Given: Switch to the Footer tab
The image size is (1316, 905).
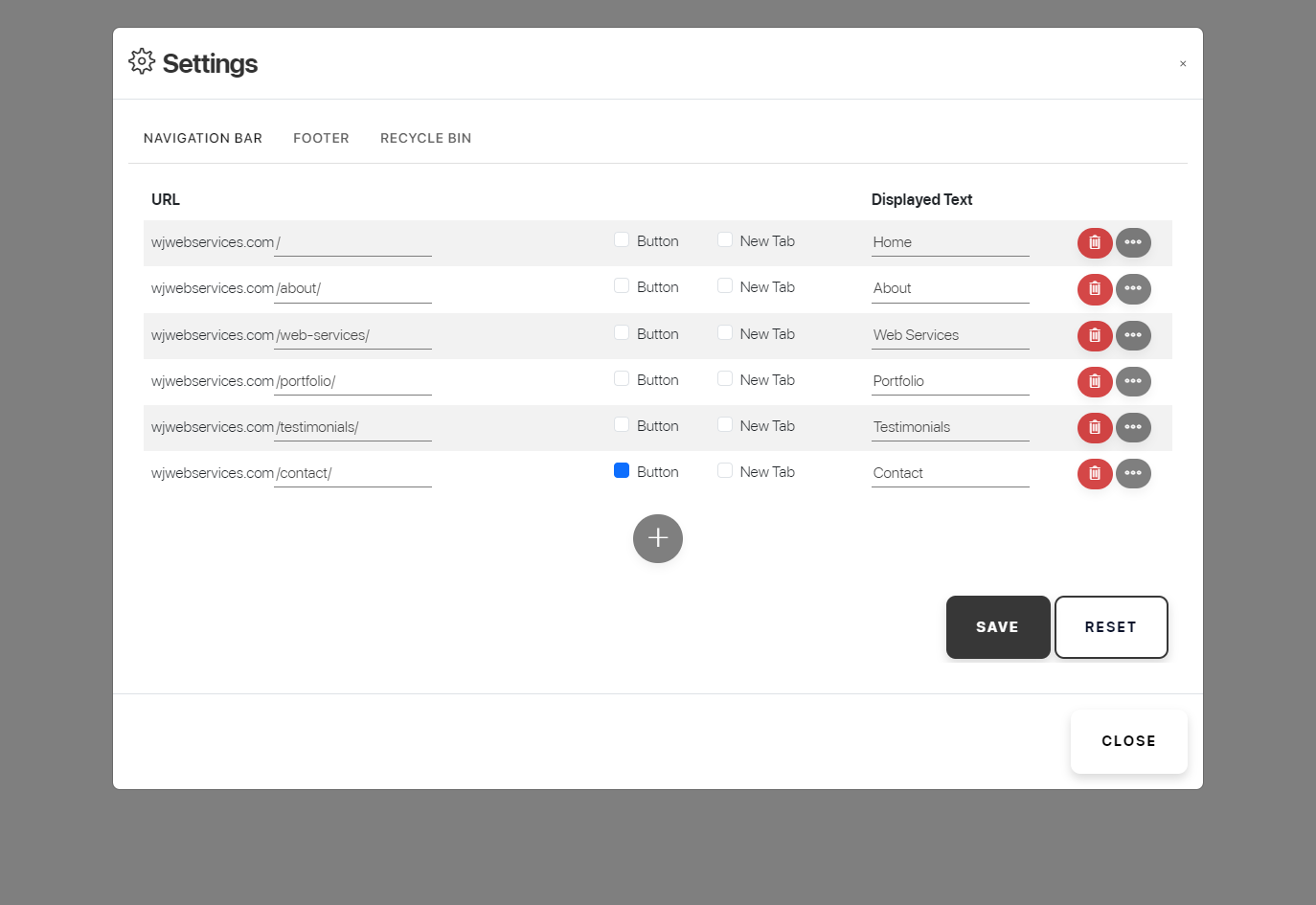Looking at the screenshot, I should pos(321,138).
